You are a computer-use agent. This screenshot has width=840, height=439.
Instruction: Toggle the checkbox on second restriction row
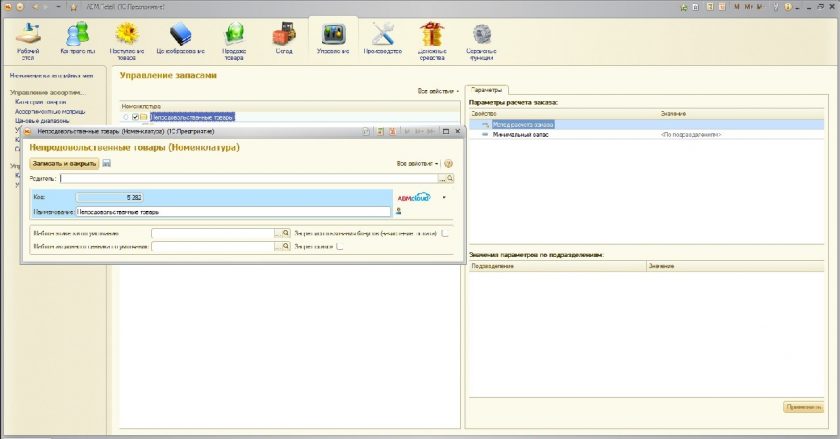(x=340, y=247)
